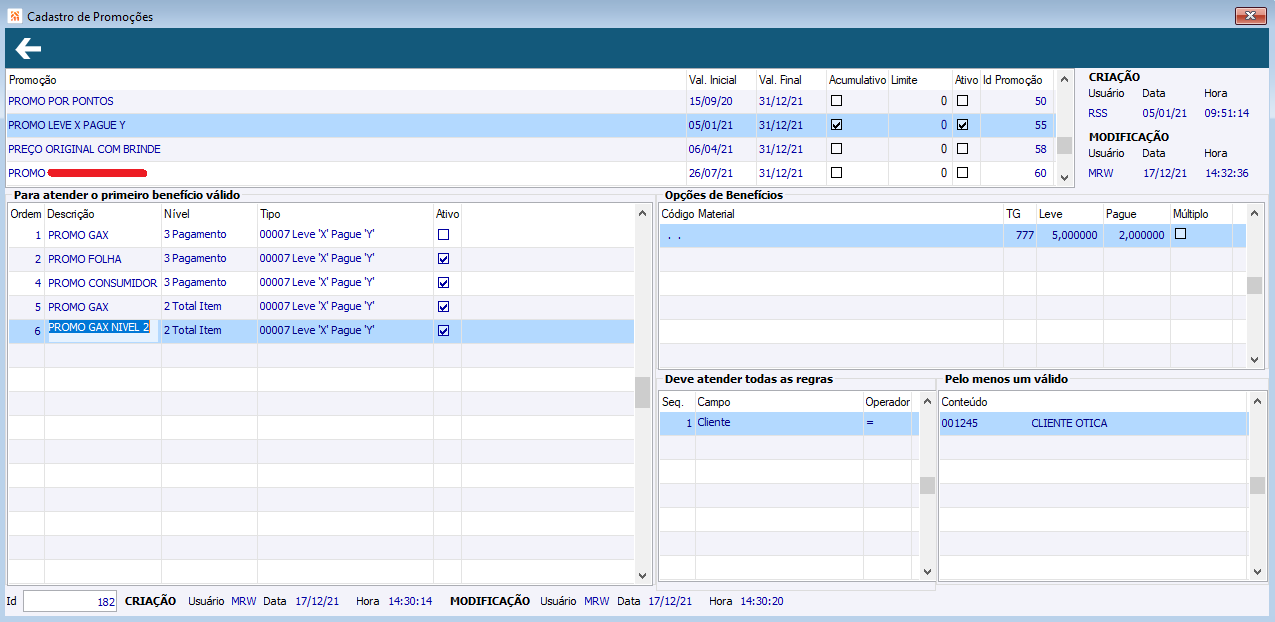Toggle Ativo checkbox for PROMO FOLHA
Viewport: 1275px width, 622px height.
coord(443,258)
